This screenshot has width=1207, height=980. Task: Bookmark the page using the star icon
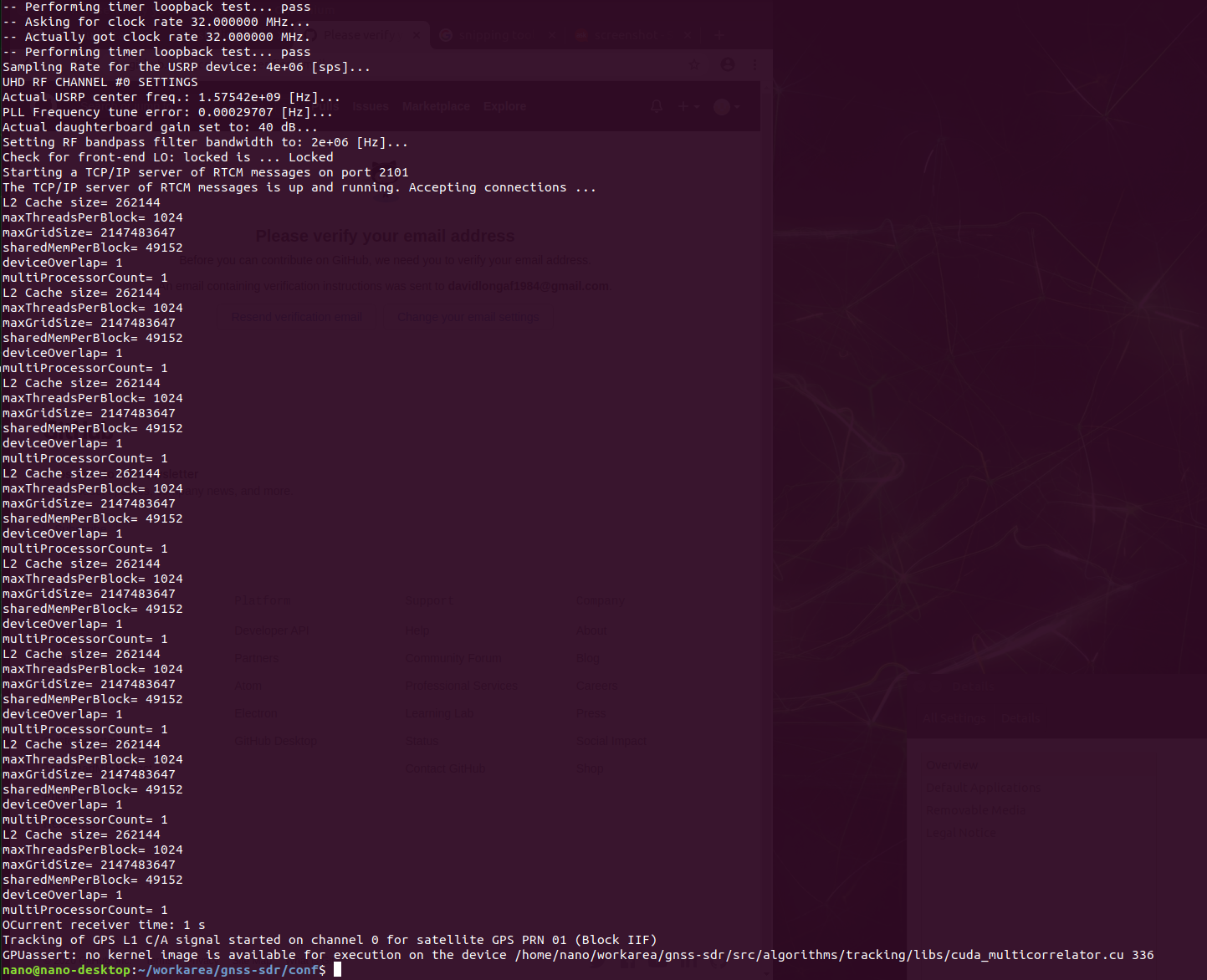click(x=695, y=64)
